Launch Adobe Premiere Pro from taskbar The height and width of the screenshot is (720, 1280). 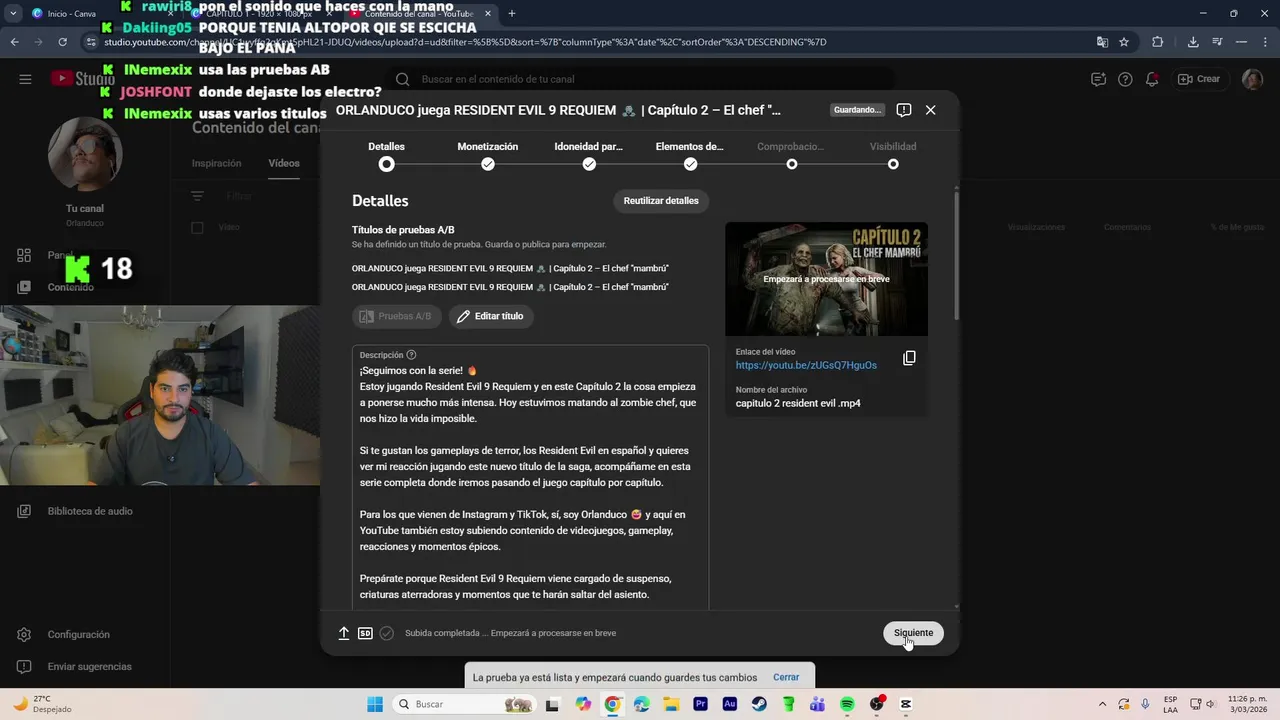point(700,704)
